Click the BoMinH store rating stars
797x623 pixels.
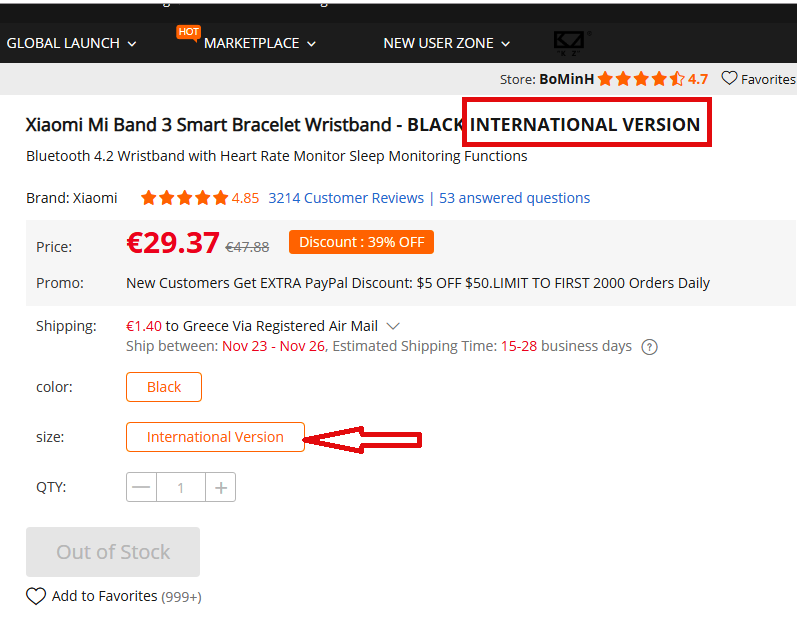[x=649, y=79]
